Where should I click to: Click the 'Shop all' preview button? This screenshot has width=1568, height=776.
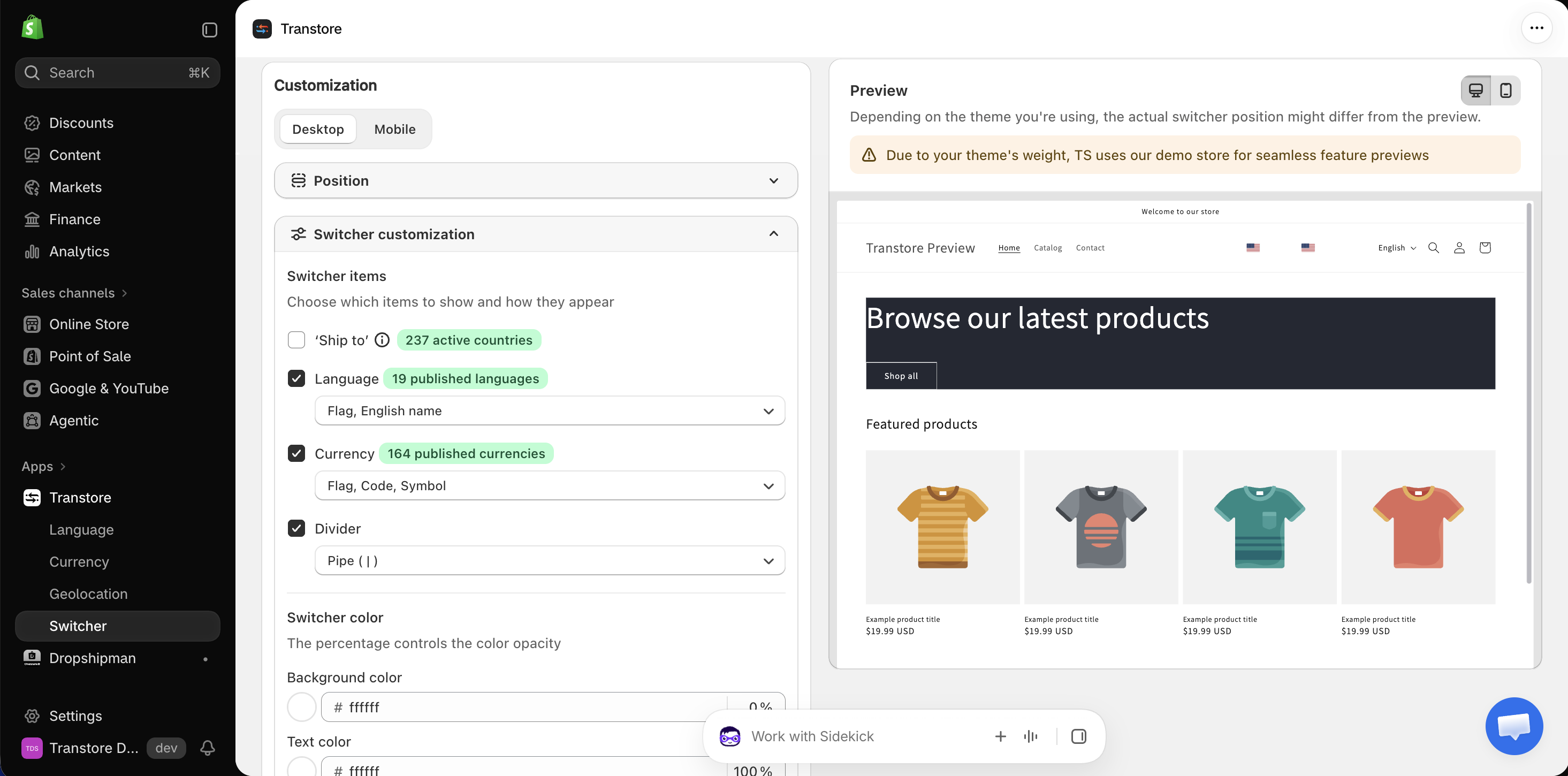[x=901, y=376]
